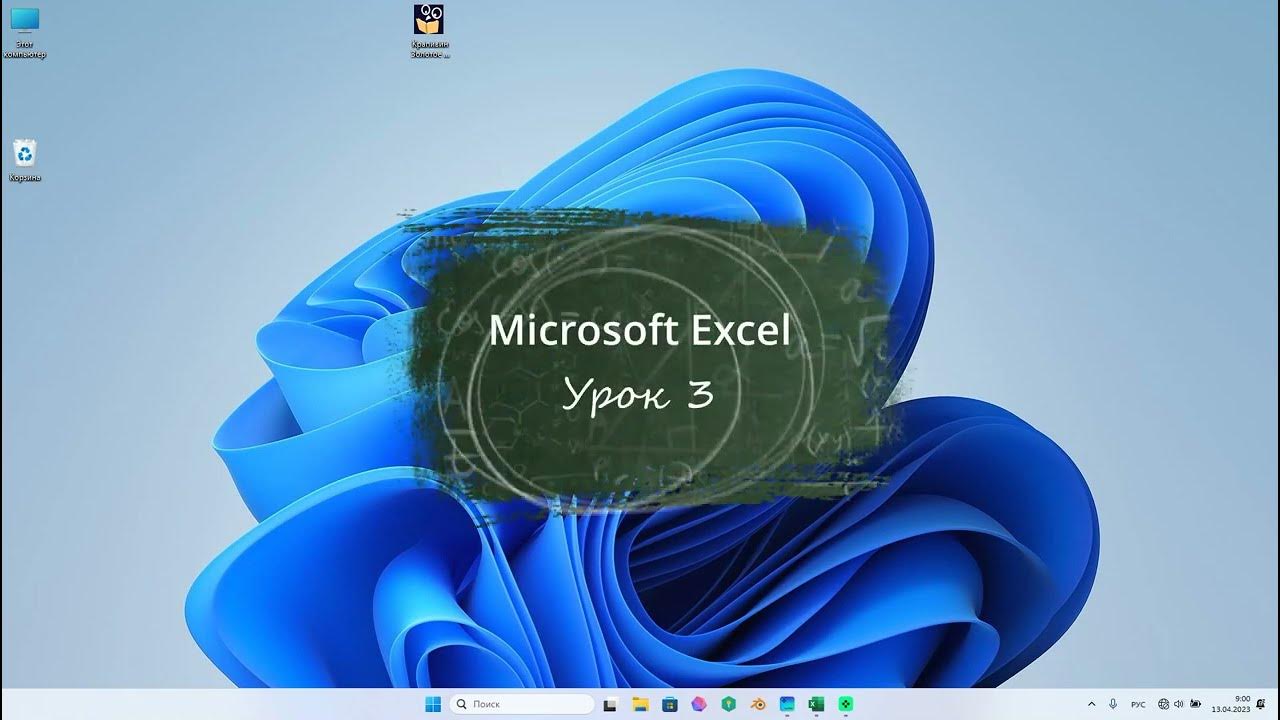Select the Крапивин book desktop shortcut

click(429, 31)
